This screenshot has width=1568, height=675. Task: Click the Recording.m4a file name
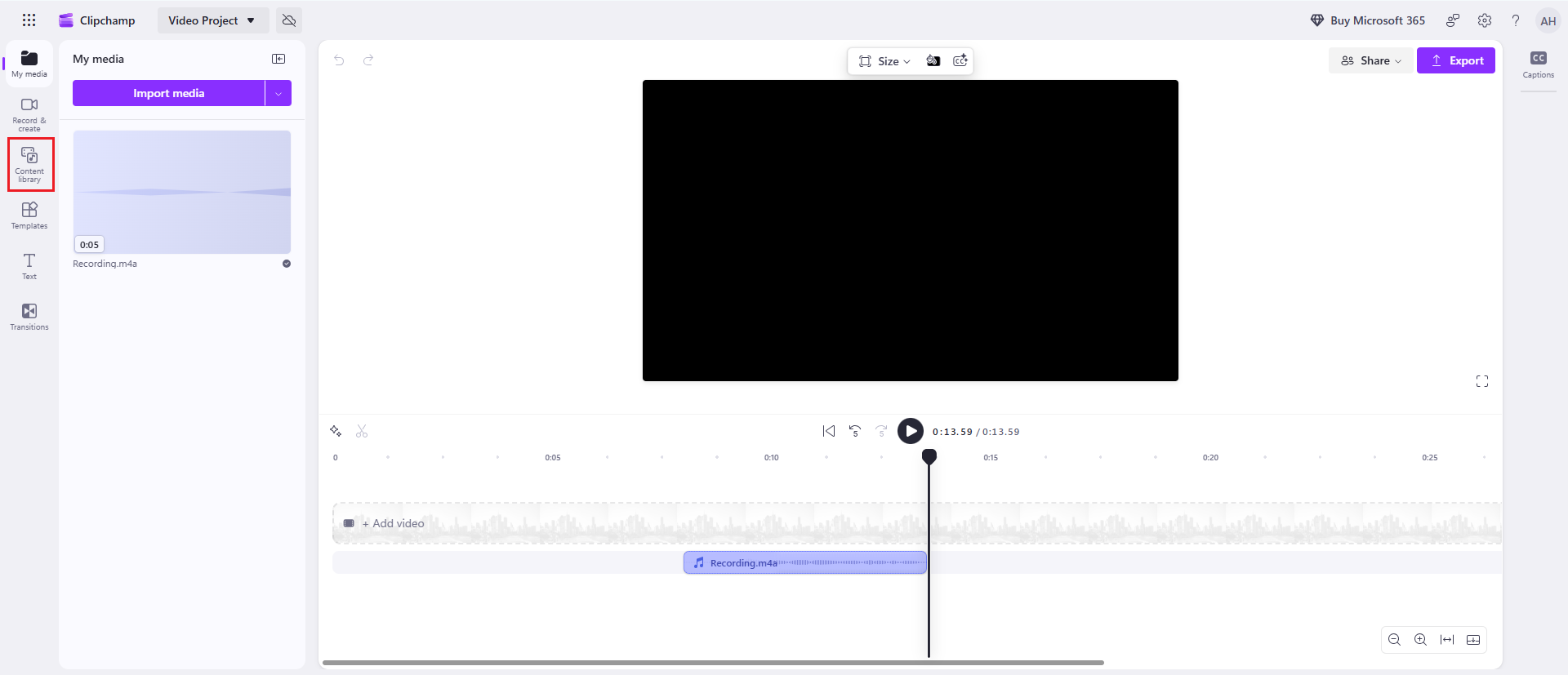(105, 264)
